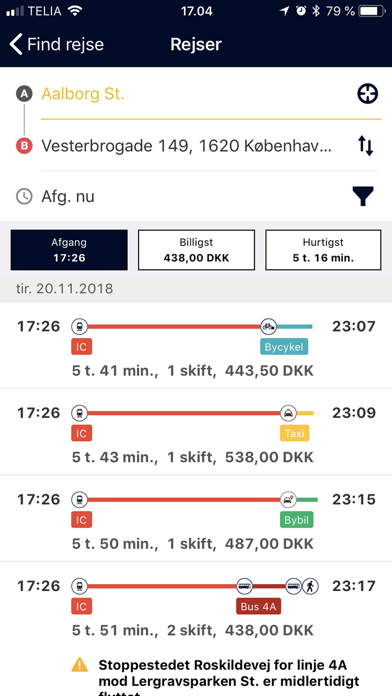Go back to Find rejse
Image resolution: width=392 pixels, height=696 pixels.
click(56, 45)
